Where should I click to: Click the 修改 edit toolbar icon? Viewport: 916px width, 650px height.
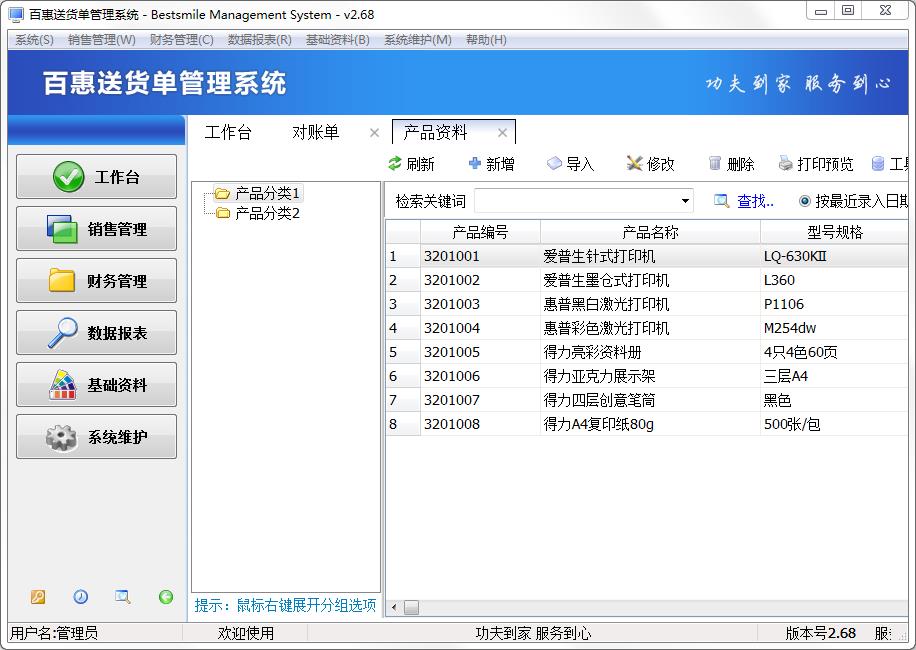pos(634,164)
